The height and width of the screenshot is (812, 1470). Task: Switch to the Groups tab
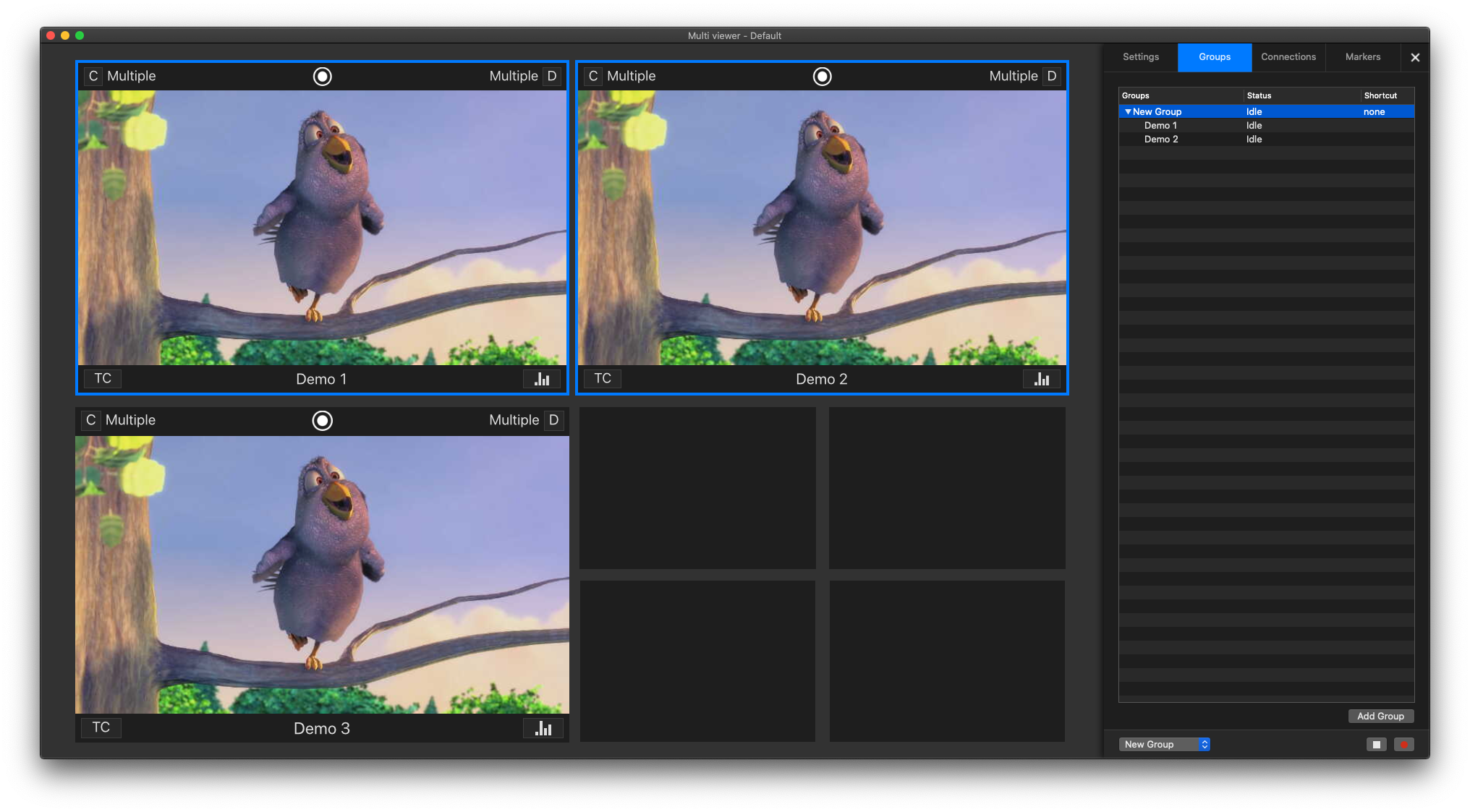1215,57
